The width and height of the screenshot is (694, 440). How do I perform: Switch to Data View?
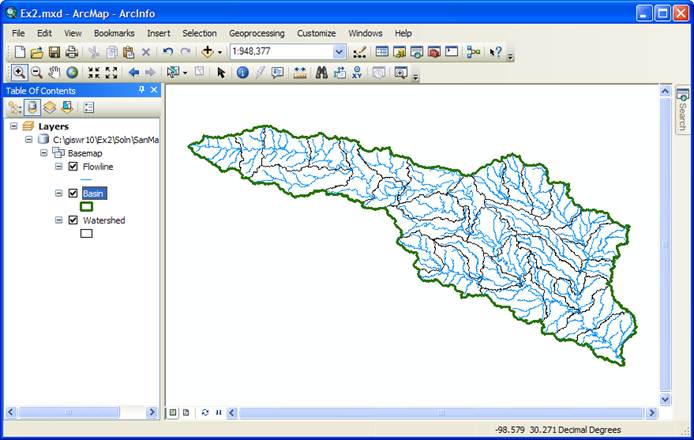[x=173, y=413]
